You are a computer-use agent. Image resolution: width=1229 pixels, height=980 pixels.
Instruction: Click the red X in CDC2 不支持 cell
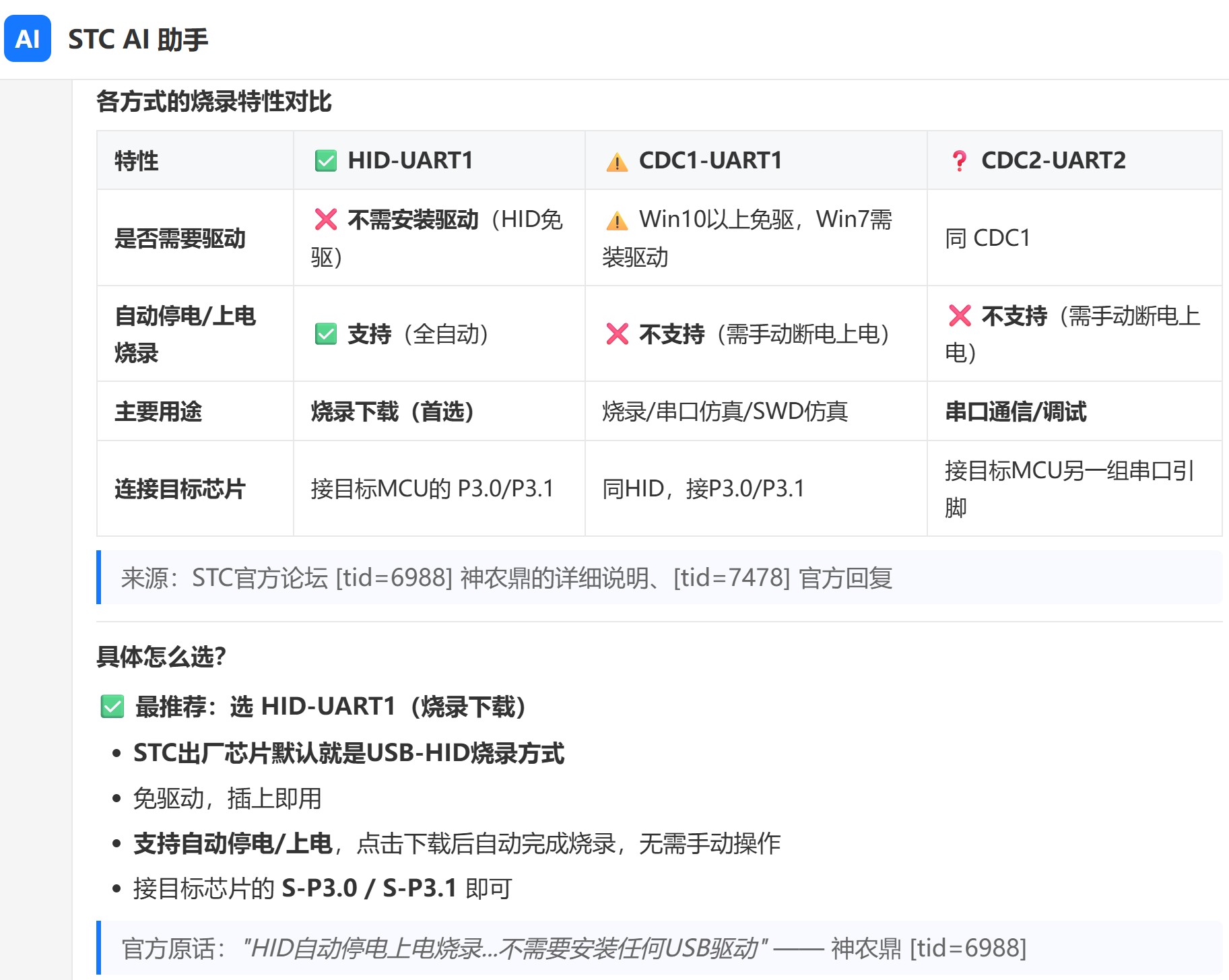[x=960, y=315]
